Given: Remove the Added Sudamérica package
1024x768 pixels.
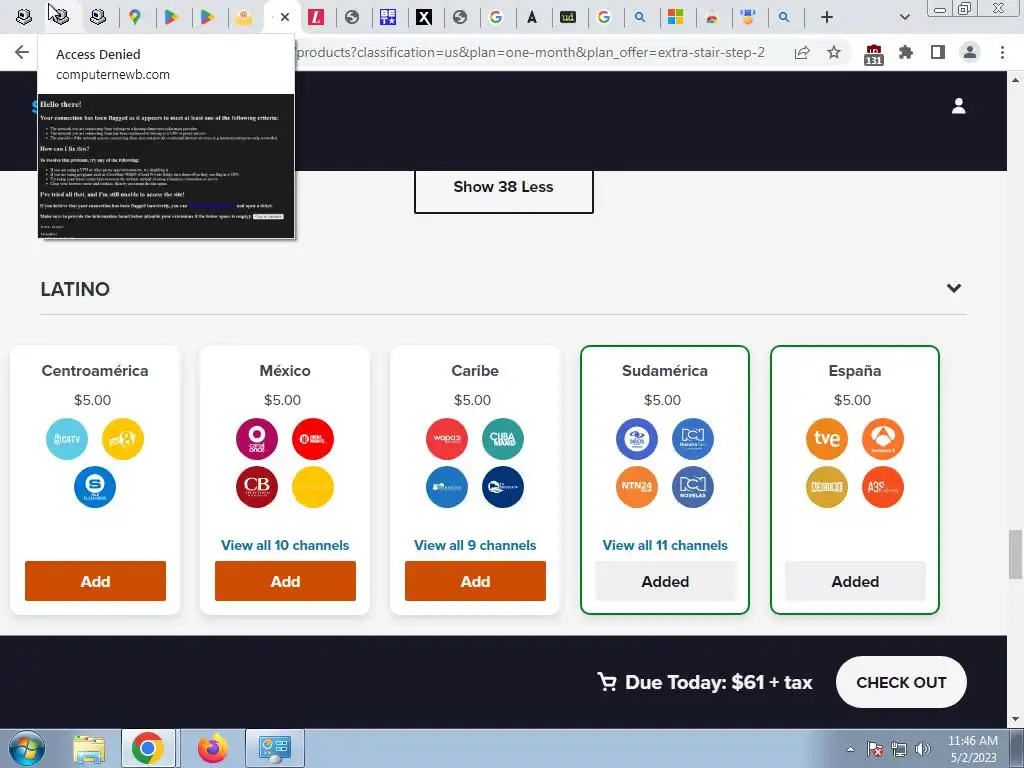Looking at the screenshot, I should click(x=665, y=581).
